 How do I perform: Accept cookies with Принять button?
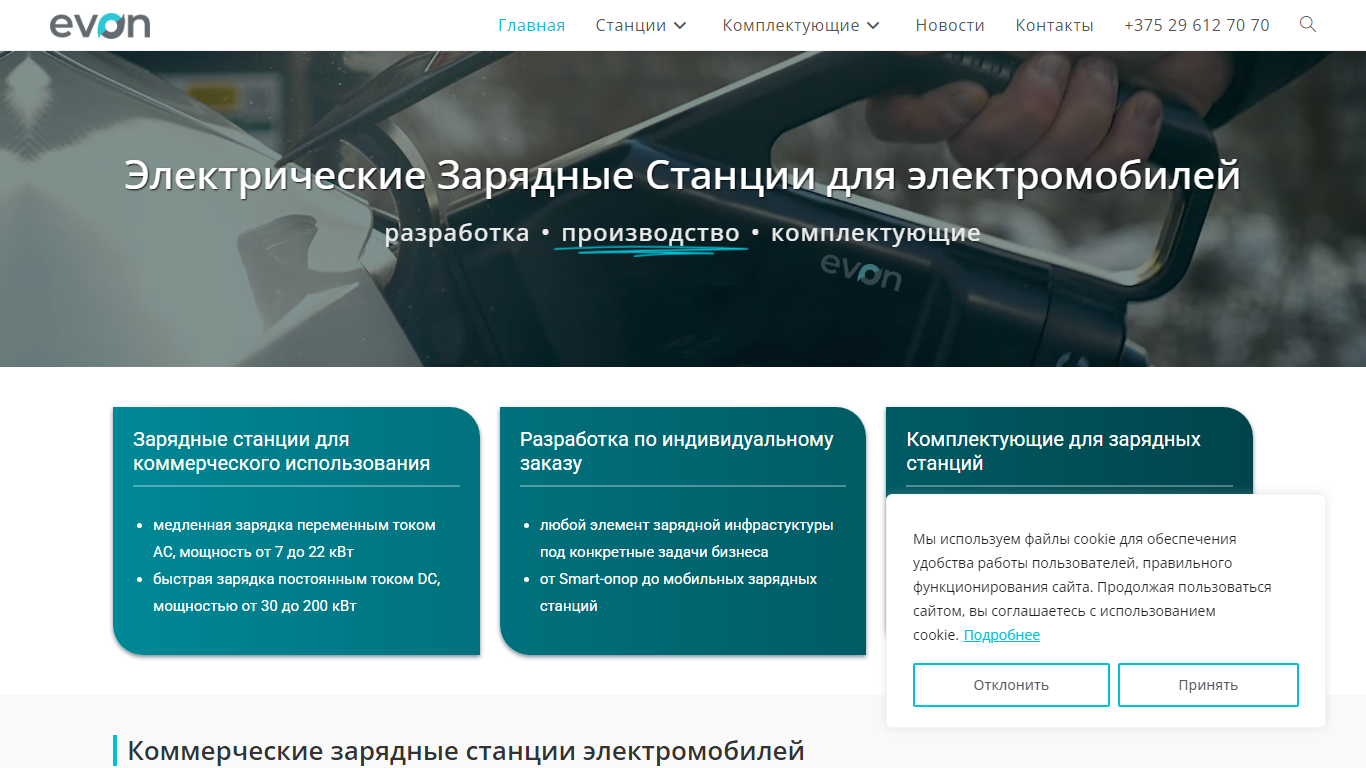pyautogui.click(x=1208, y=685)
